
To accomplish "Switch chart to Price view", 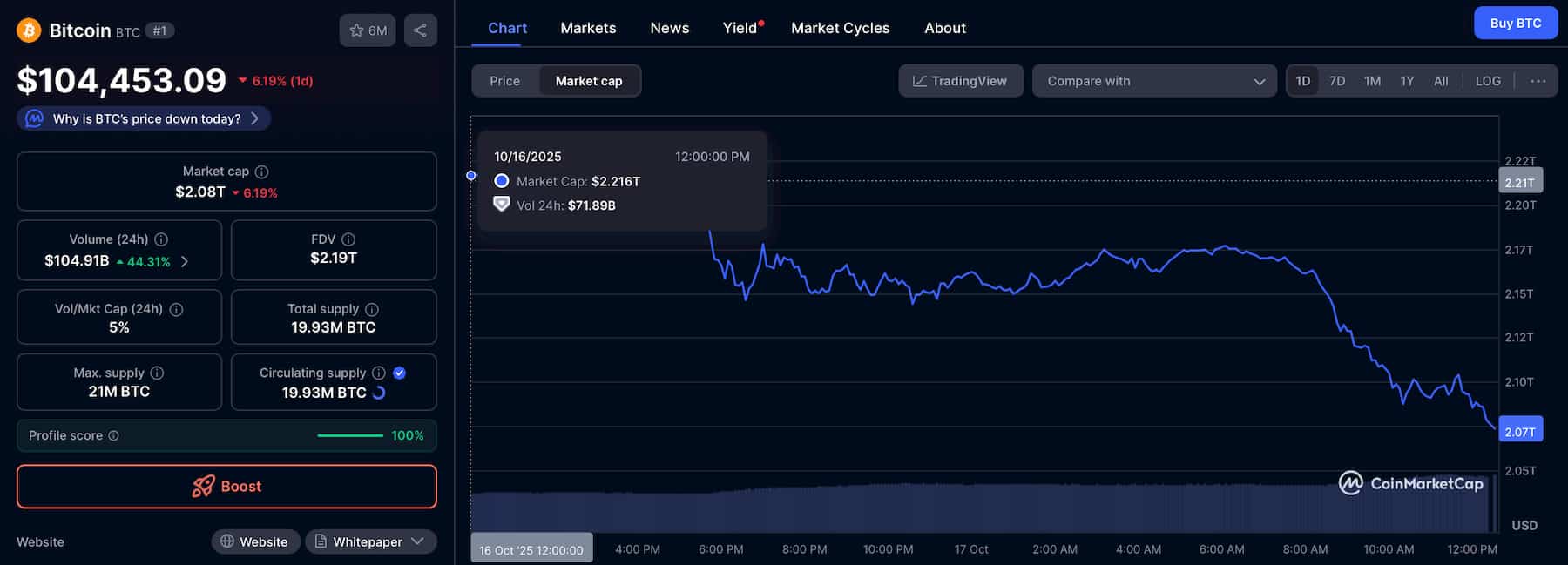I will point(504,81).
